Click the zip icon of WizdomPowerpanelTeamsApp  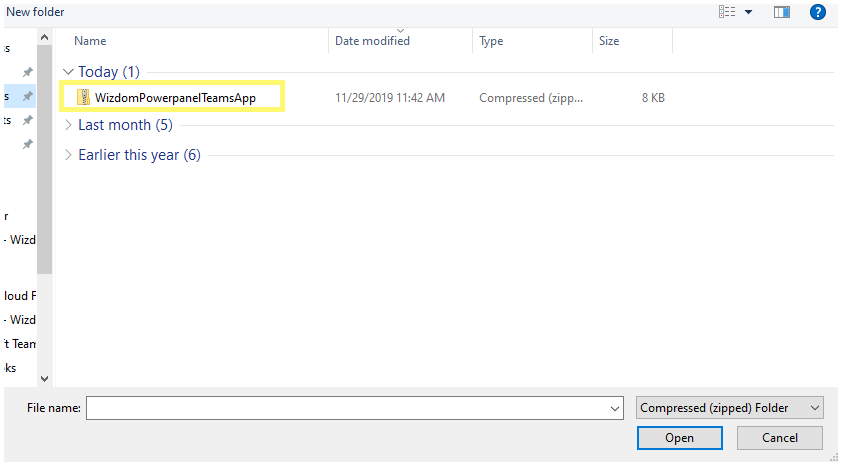(x=84, y=97)
